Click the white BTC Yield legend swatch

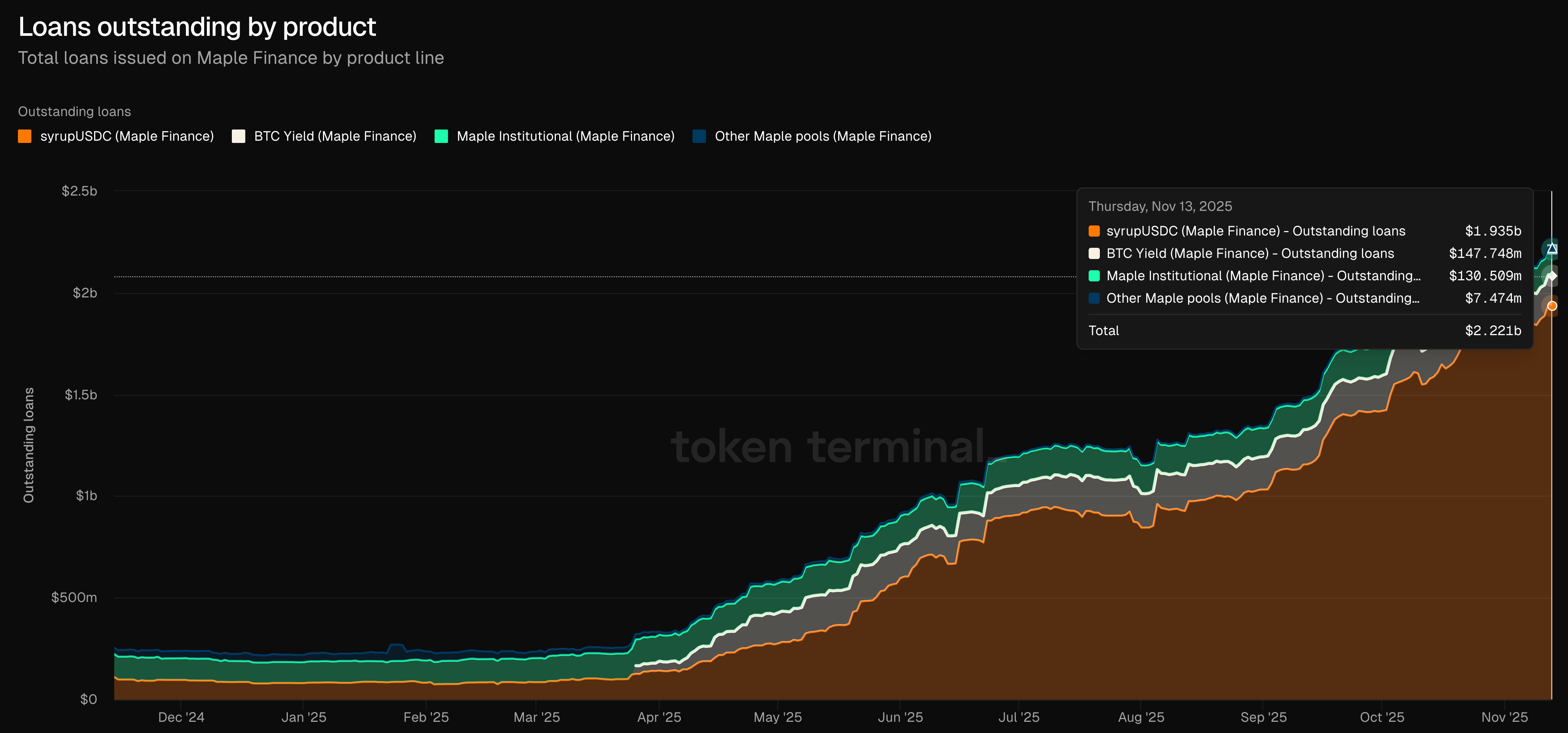click(239, 136)
